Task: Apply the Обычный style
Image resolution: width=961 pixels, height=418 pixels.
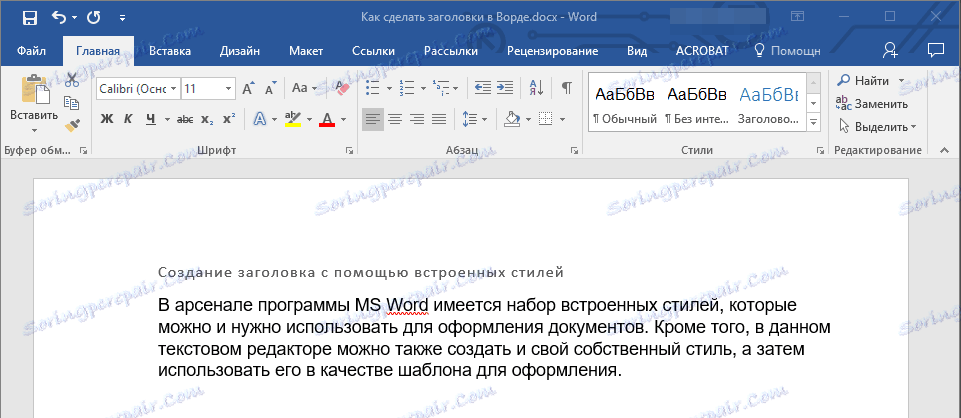Action: [x=625, y=103]
